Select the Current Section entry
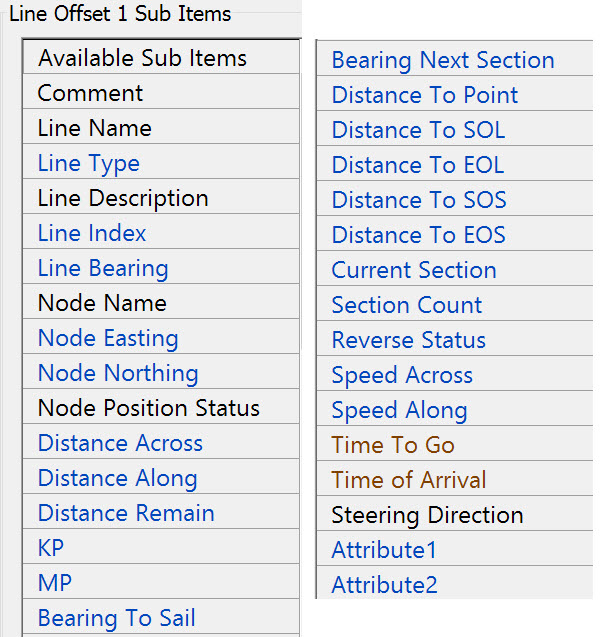 coord(414,270)
